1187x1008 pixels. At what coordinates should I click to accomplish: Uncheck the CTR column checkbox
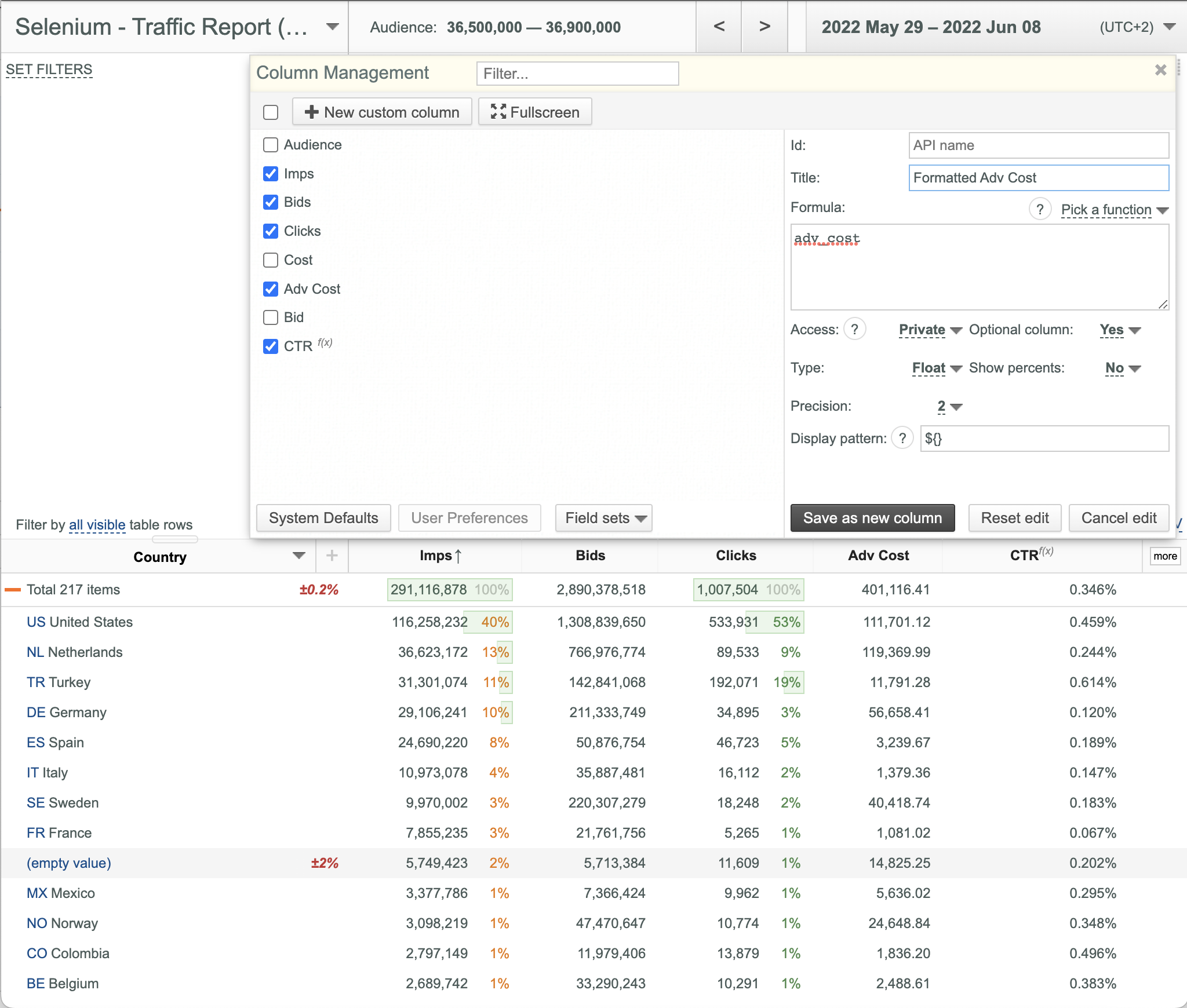271,346
